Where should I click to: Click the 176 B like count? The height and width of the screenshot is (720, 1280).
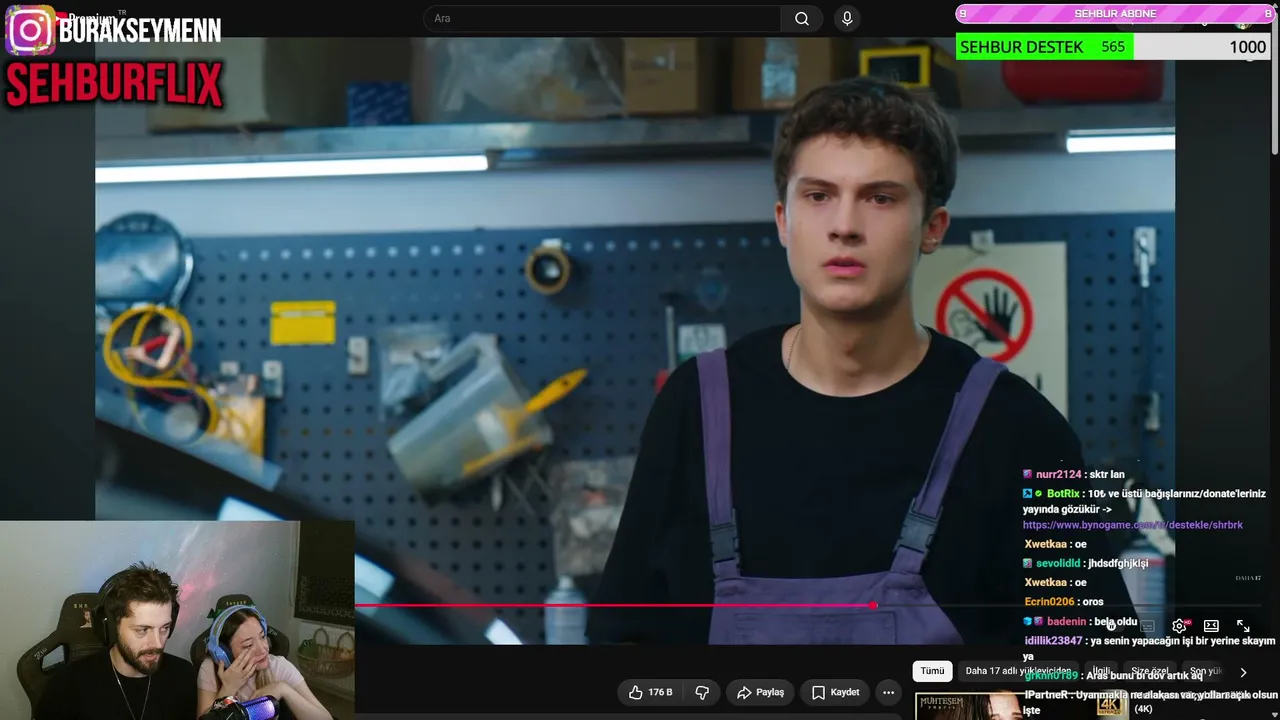660,692
